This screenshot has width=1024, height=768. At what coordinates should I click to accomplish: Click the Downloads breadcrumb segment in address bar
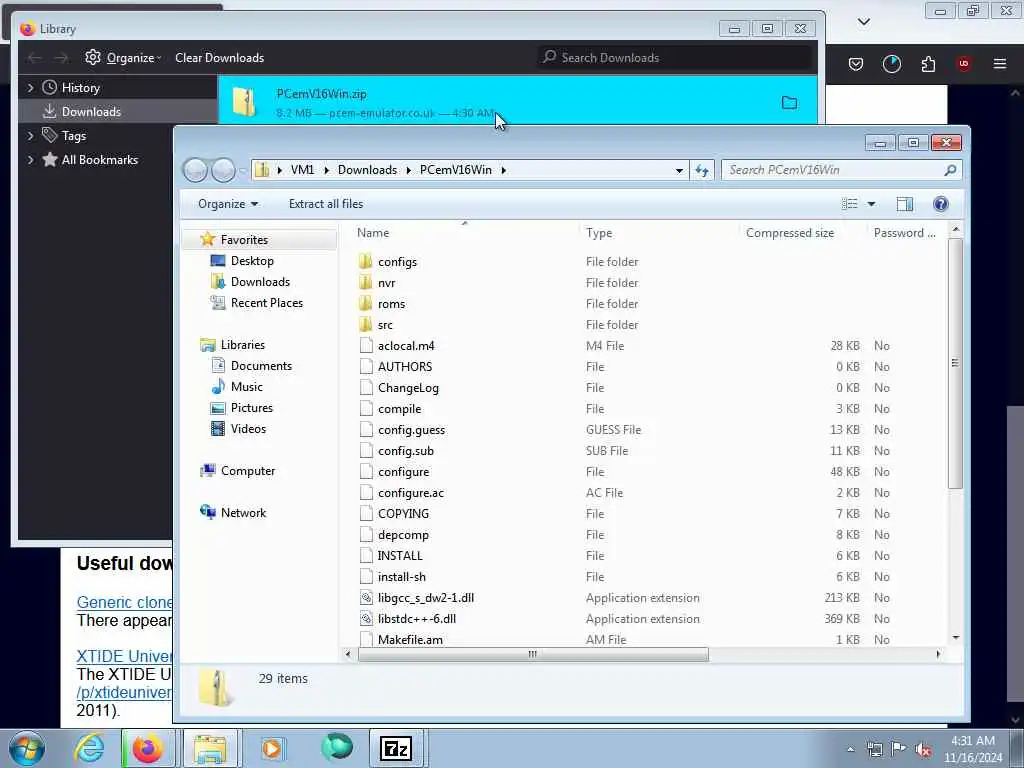[367, 170]
